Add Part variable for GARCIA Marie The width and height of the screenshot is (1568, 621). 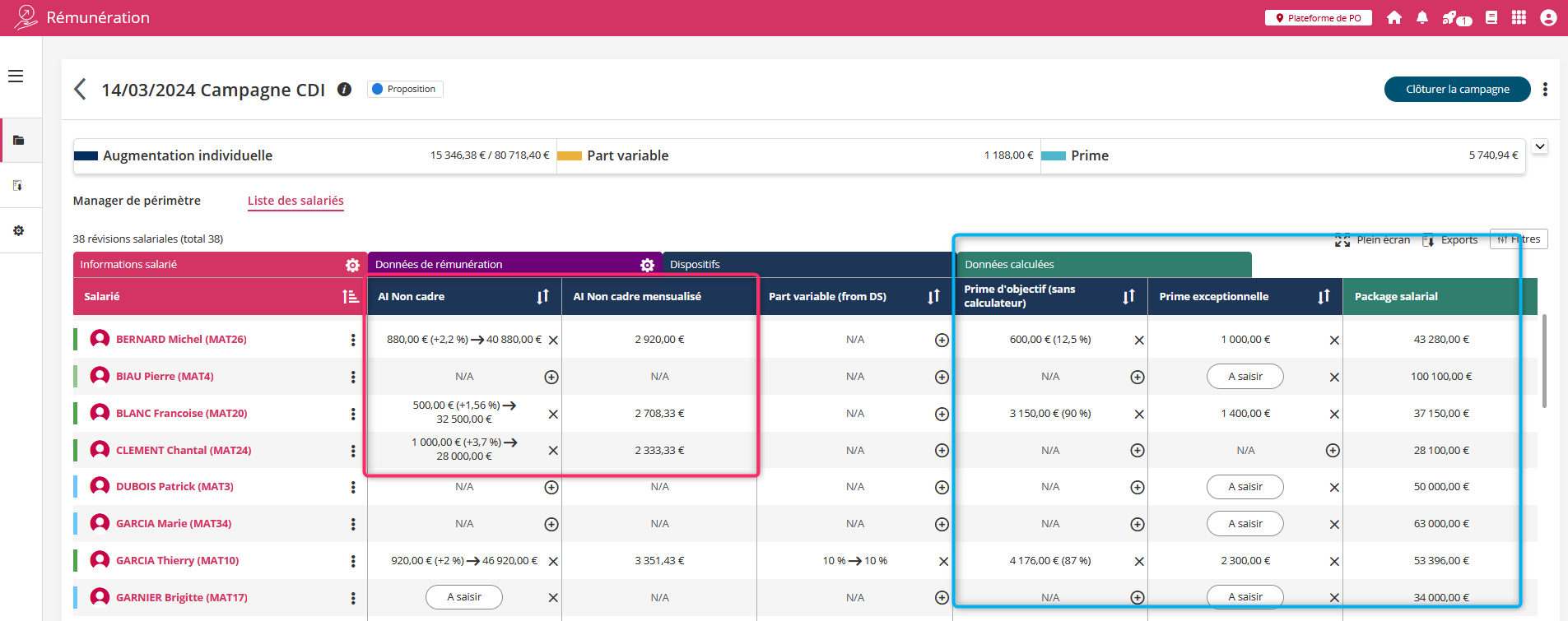(942, 524)
